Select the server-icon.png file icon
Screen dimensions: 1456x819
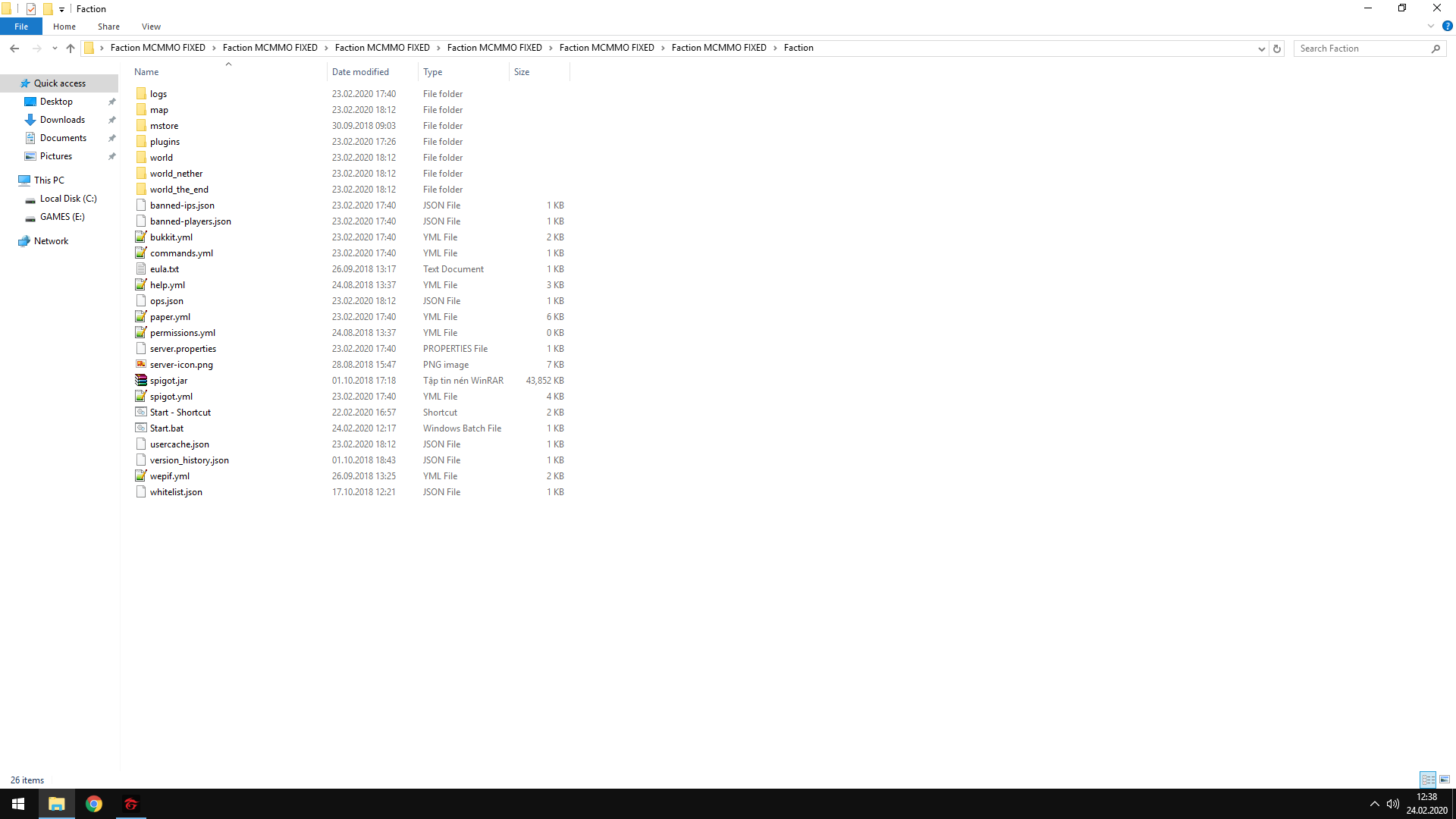pos(141,365)
